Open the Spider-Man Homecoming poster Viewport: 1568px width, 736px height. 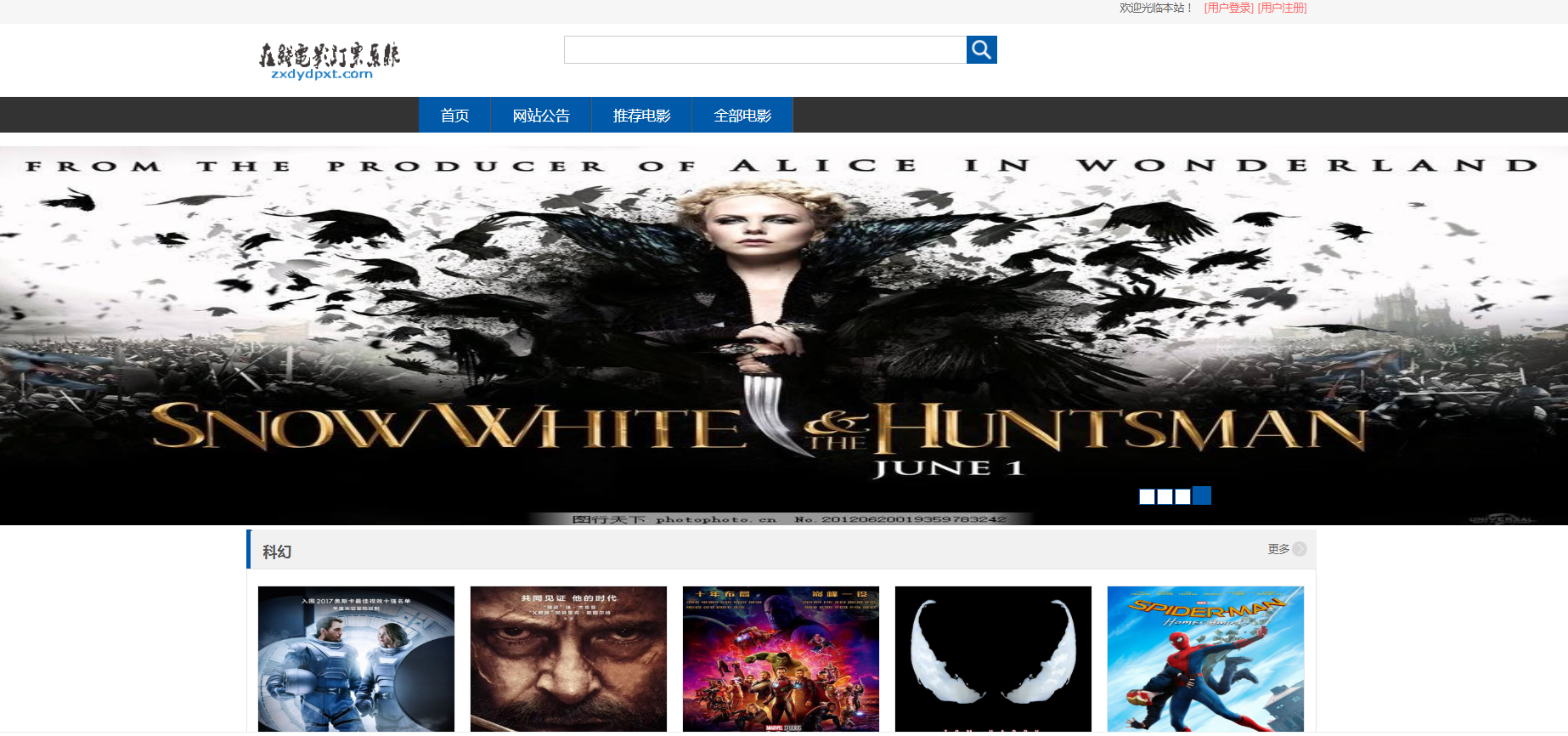[1205, 659]
